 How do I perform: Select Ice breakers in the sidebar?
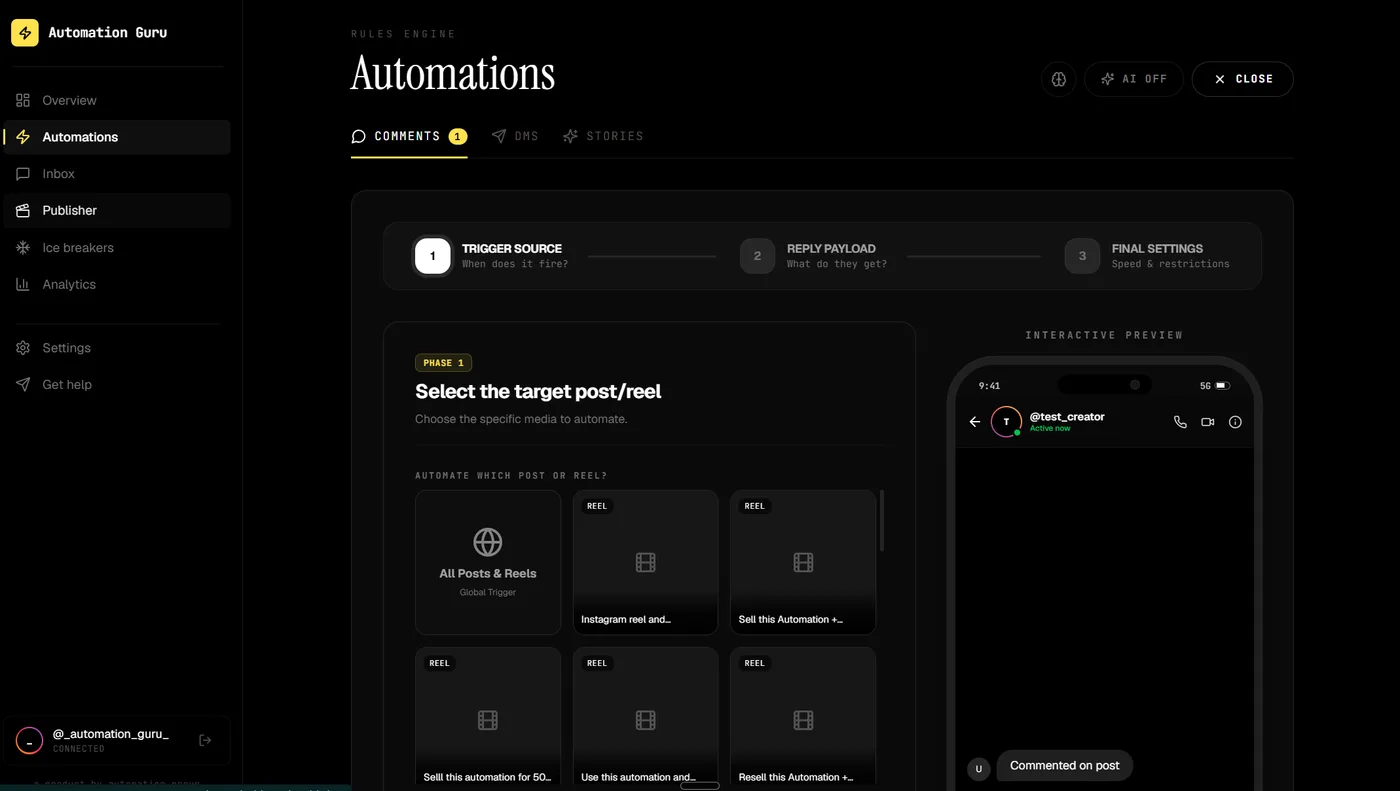coord(117,248)
